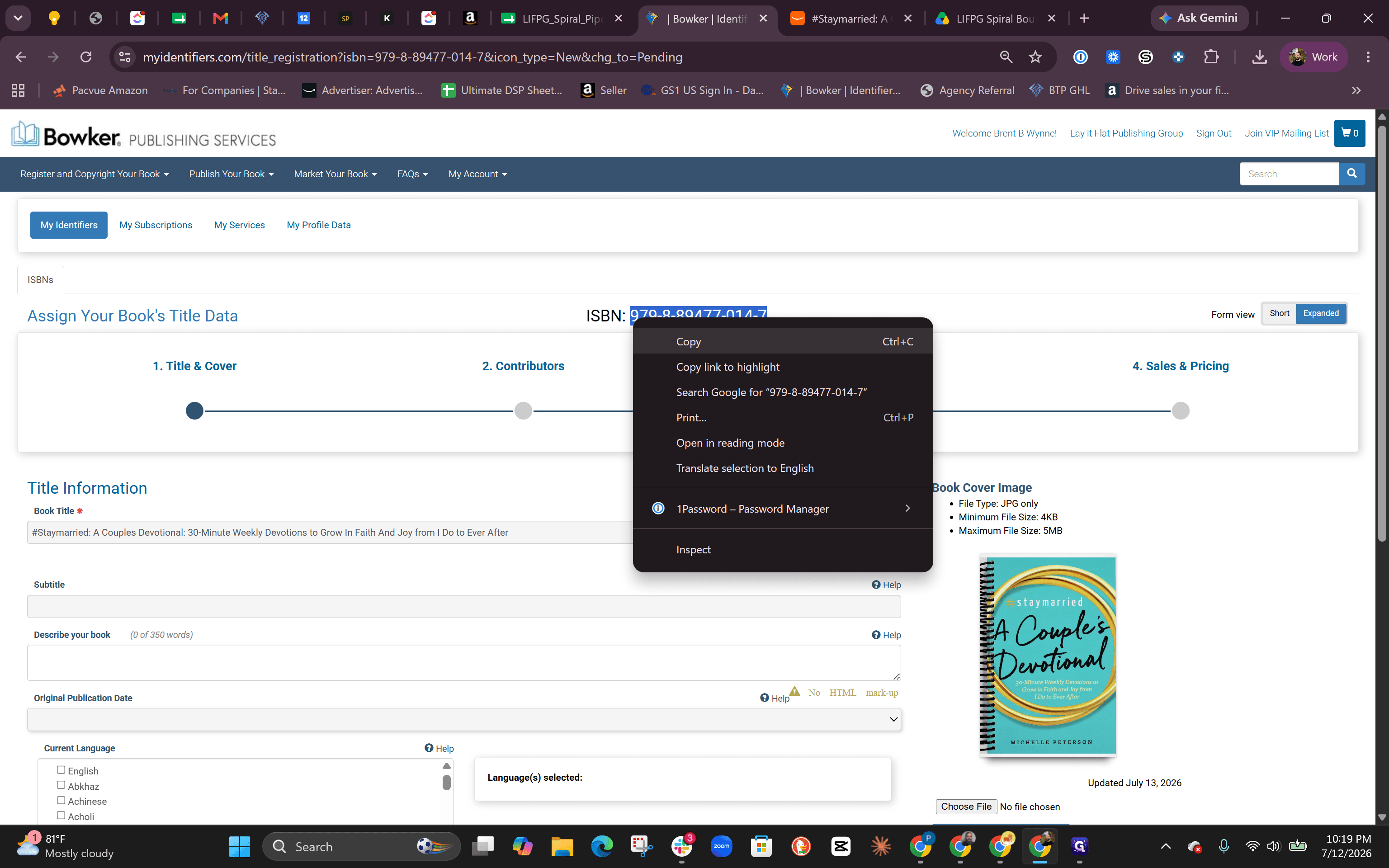This screenshot has height=868, width=1389.
Task: Bookmark this page with the star icon
Action: [1035, 57]
